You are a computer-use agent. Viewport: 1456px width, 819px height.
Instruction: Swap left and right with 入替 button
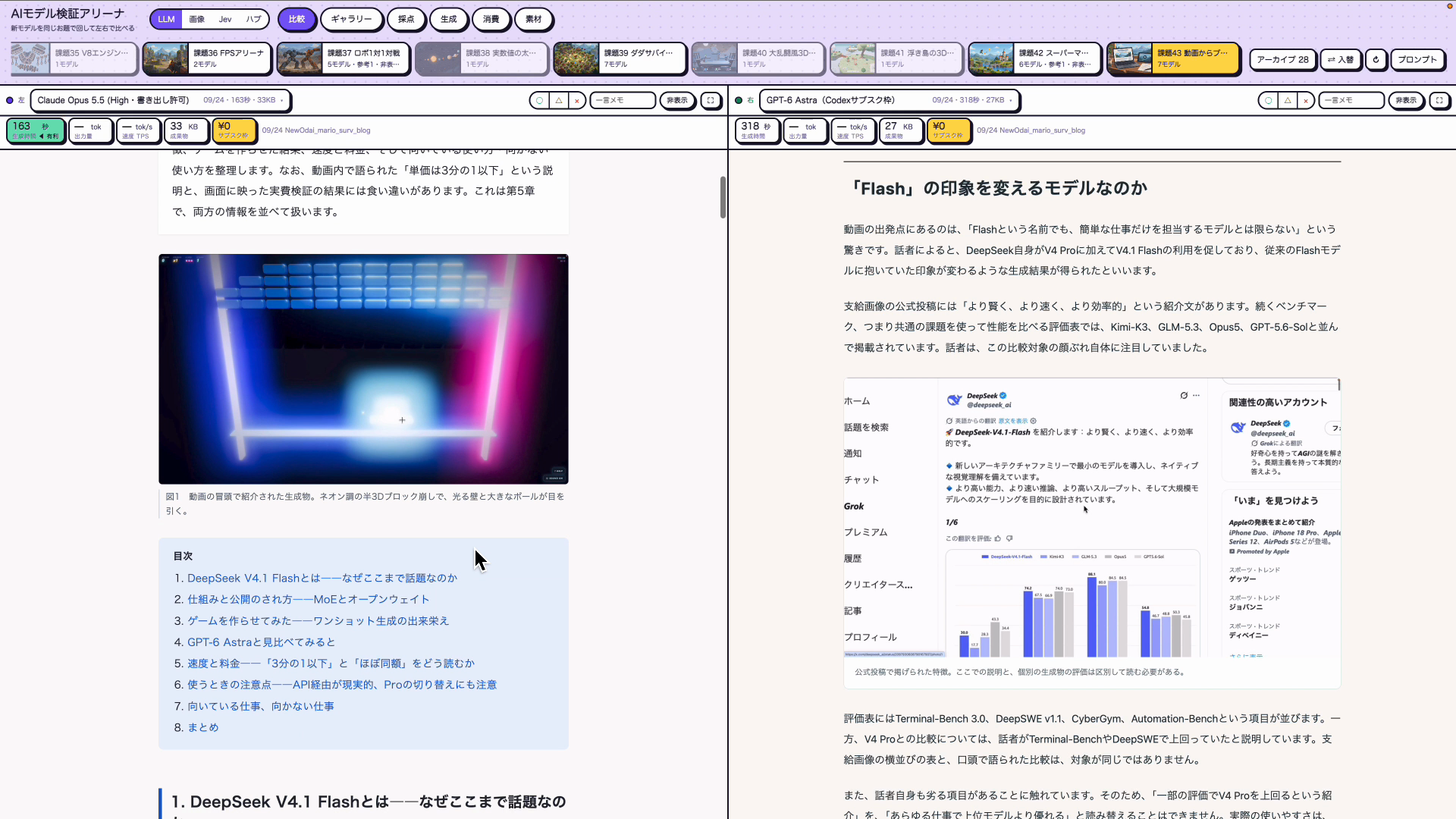point(1341,59)
